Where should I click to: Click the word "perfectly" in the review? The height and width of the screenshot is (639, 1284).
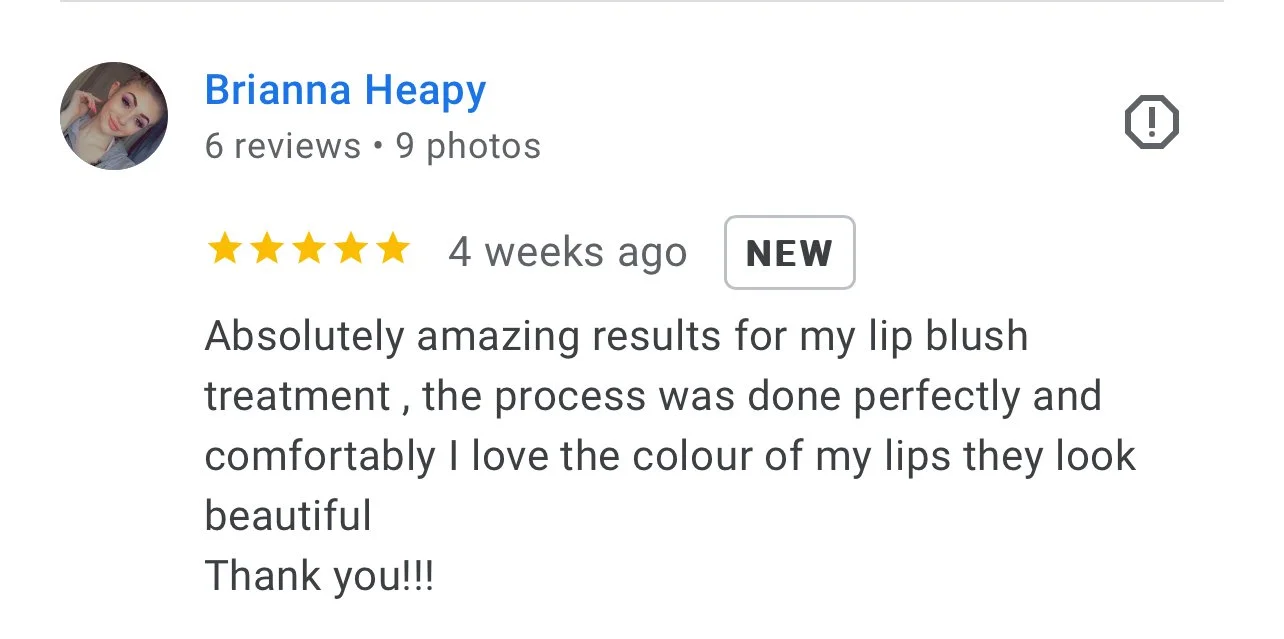coord(937,397)
